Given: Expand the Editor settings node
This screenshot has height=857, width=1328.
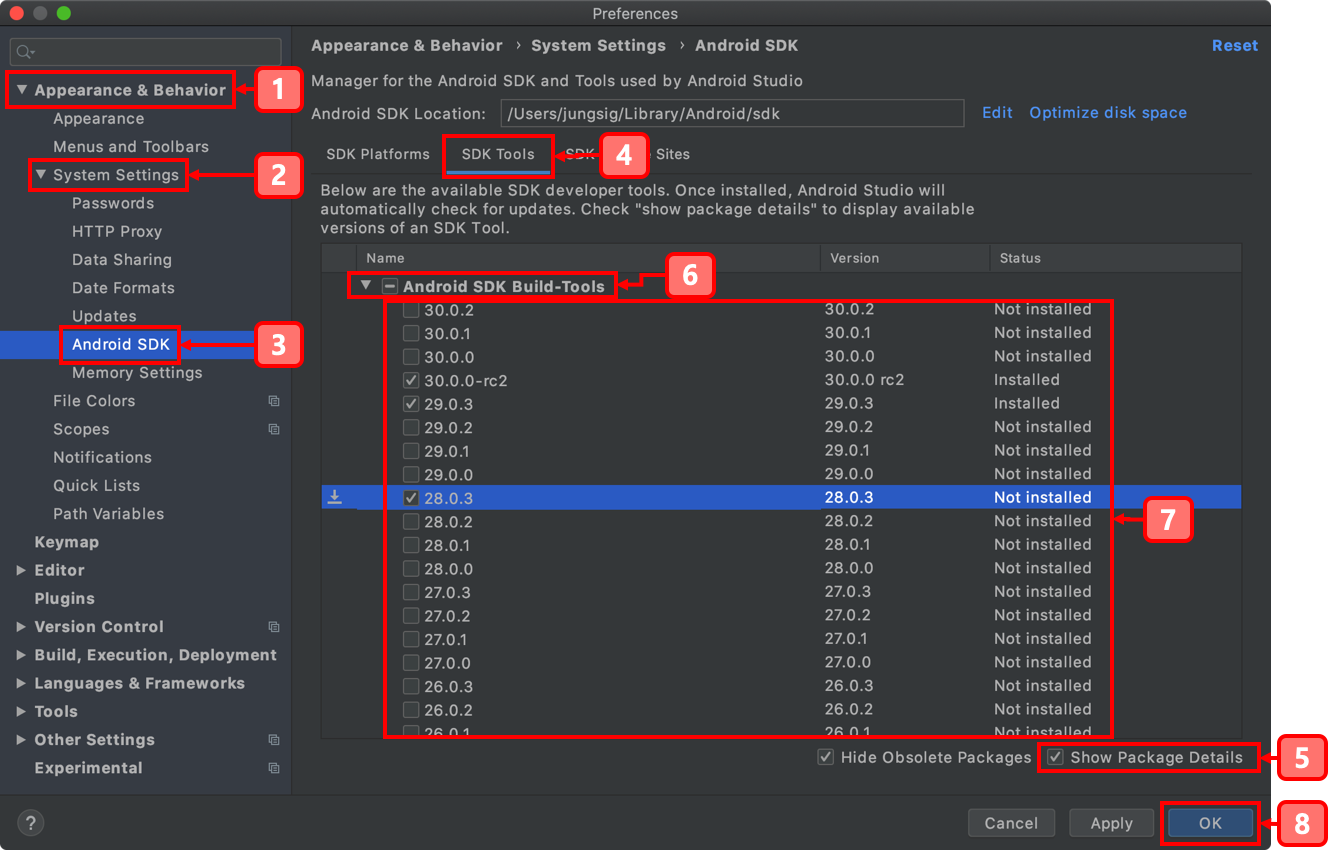Looking at the screenshot, I should point(21,570).
